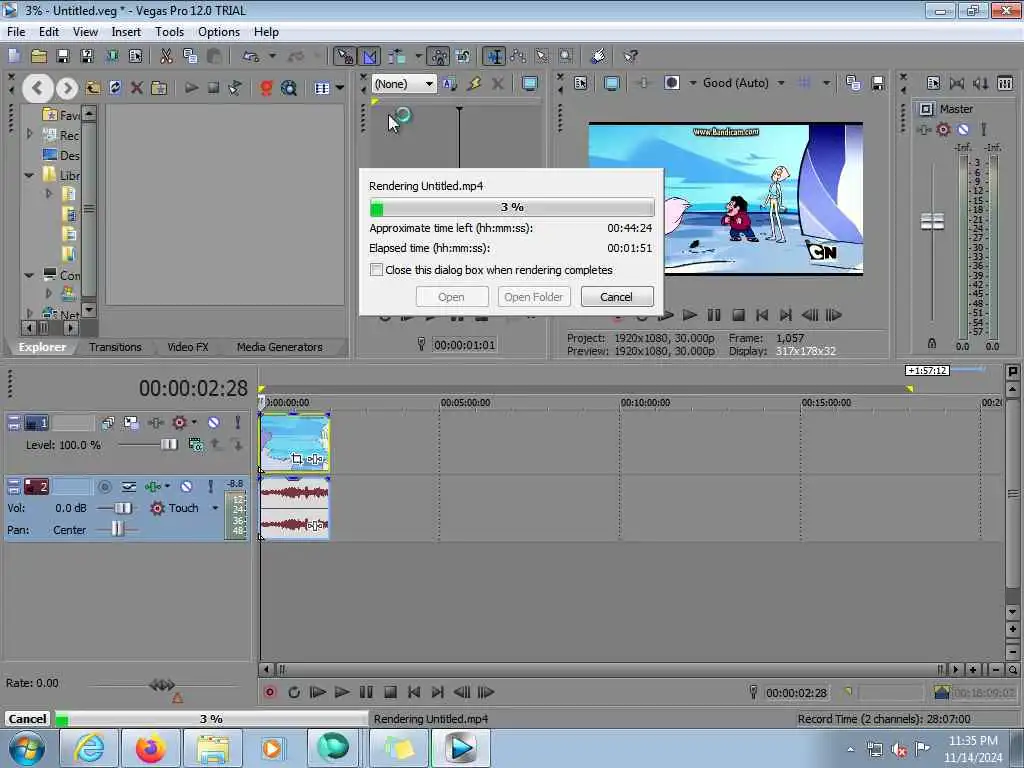The width and height of the screenshot is (1024, 768).
Task: Solo audio track 2 exclamation icon
Action: pyautogui.click(x=210, y=487)
